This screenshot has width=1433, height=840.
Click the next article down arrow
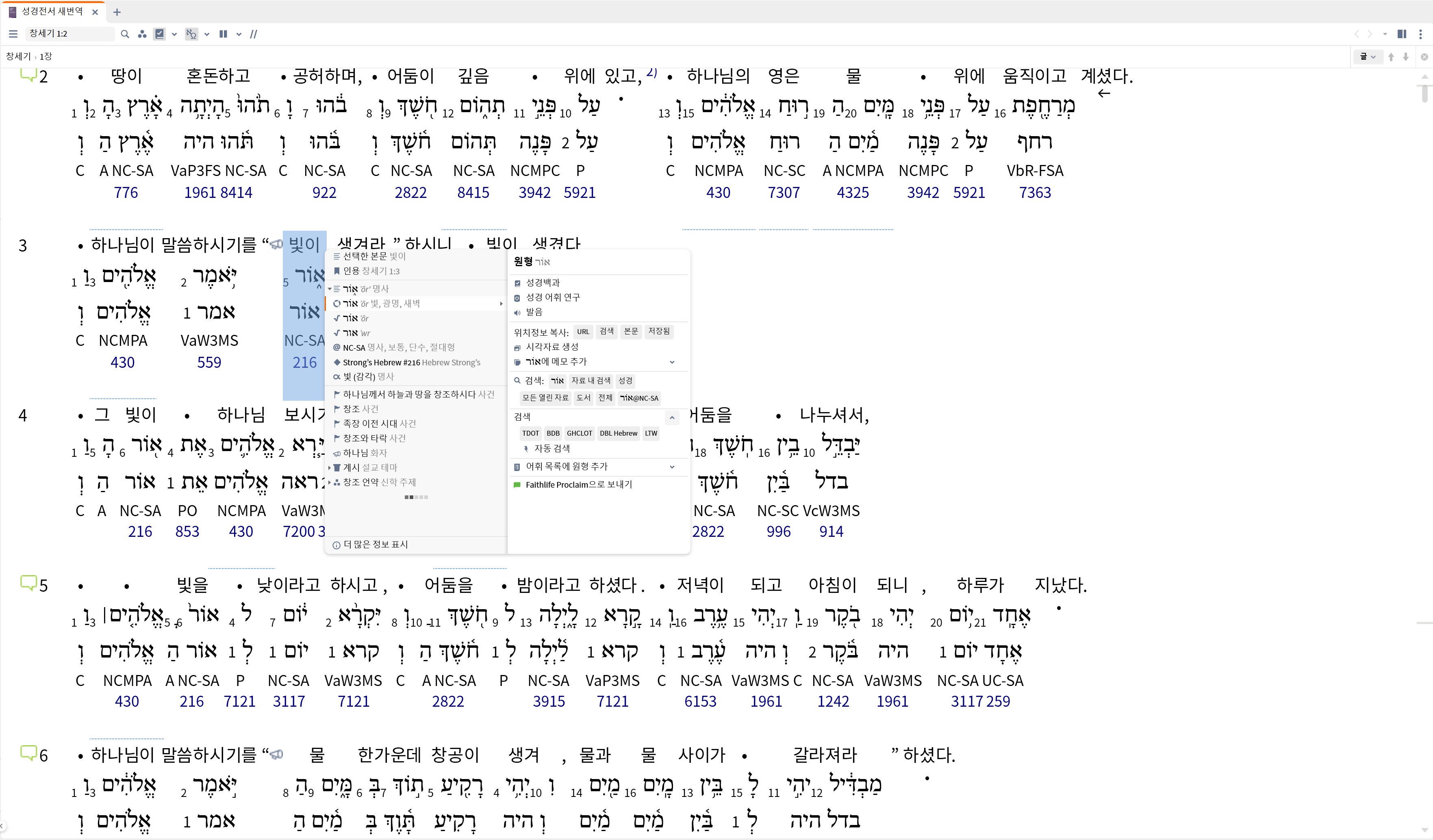(x=1406, y=57)
